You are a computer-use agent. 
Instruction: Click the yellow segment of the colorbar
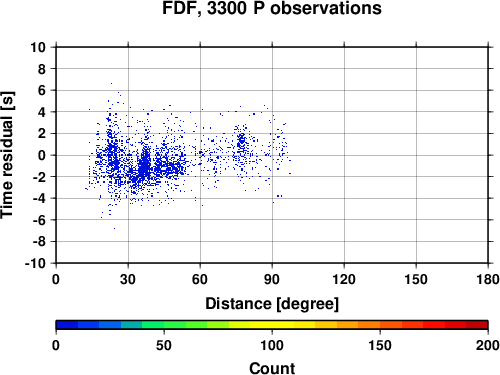[272, 324]
